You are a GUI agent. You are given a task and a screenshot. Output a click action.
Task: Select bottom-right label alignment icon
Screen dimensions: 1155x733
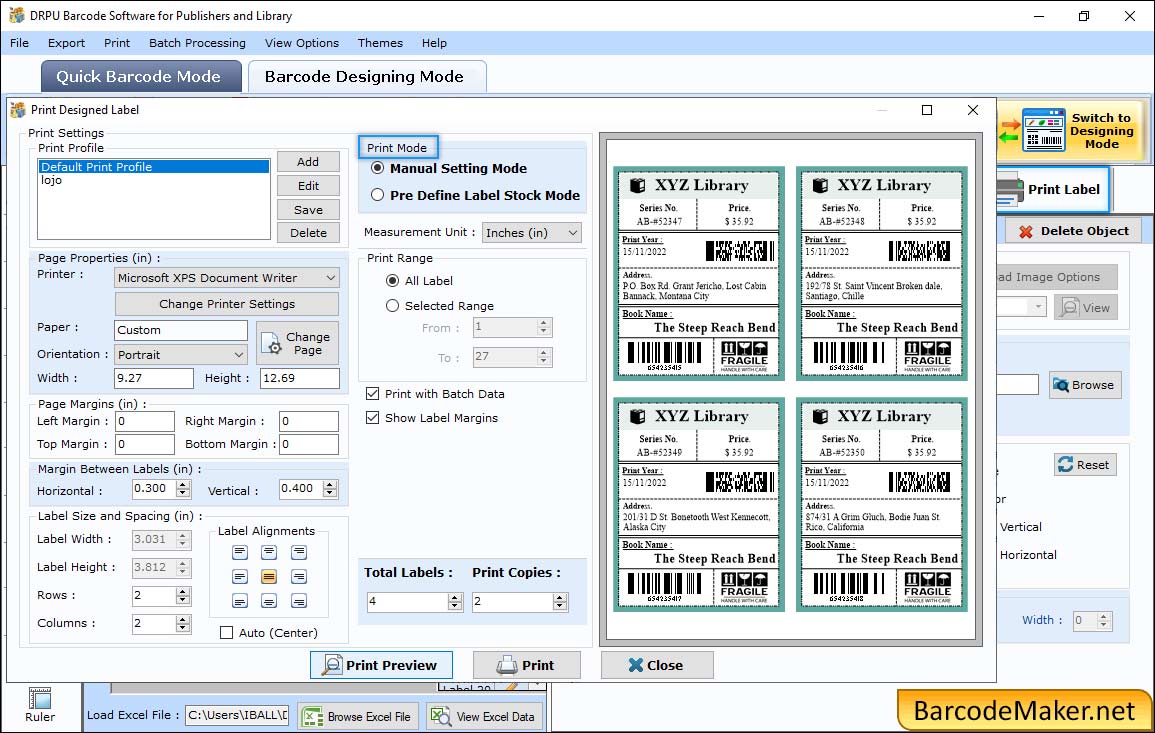(298, 601)
